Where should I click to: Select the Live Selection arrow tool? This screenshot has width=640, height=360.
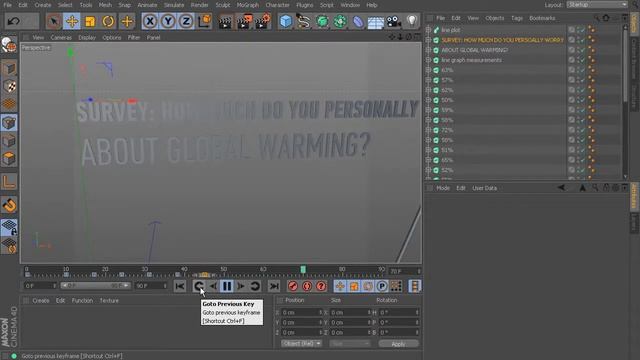53,21
